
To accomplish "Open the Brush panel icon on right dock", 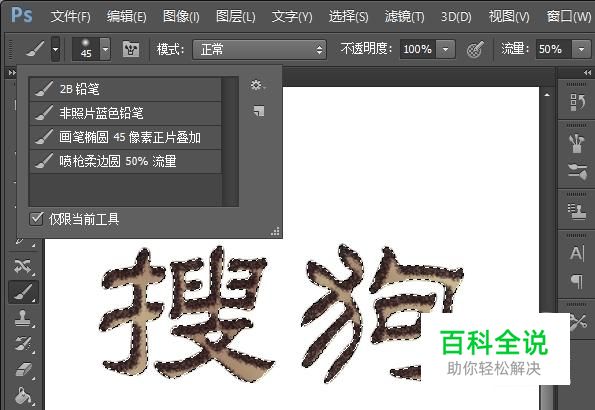I will pos(577,144).
